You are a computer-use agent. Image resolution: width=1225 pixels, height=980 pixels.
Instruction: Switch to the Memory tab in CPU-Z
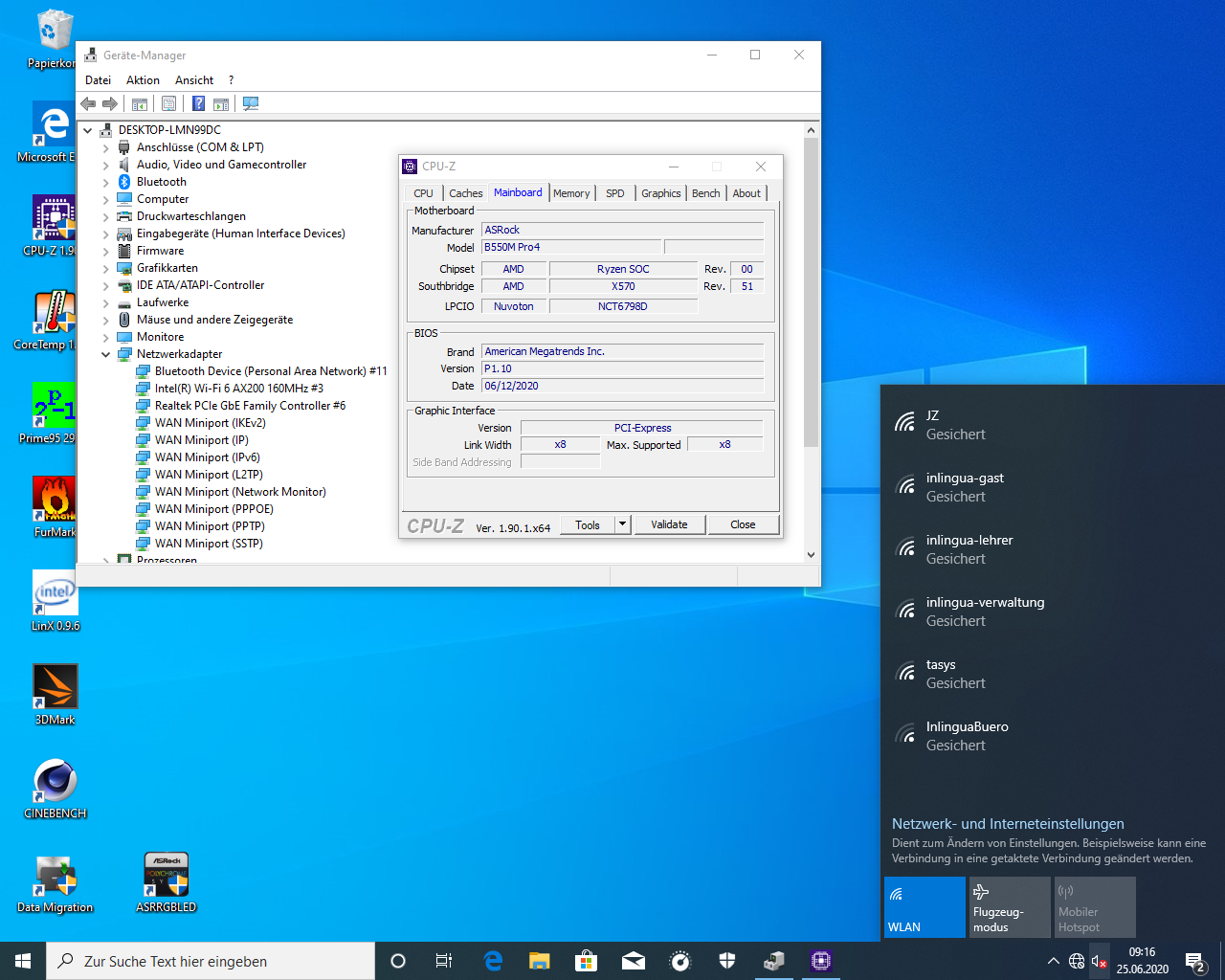click(571, 193)
